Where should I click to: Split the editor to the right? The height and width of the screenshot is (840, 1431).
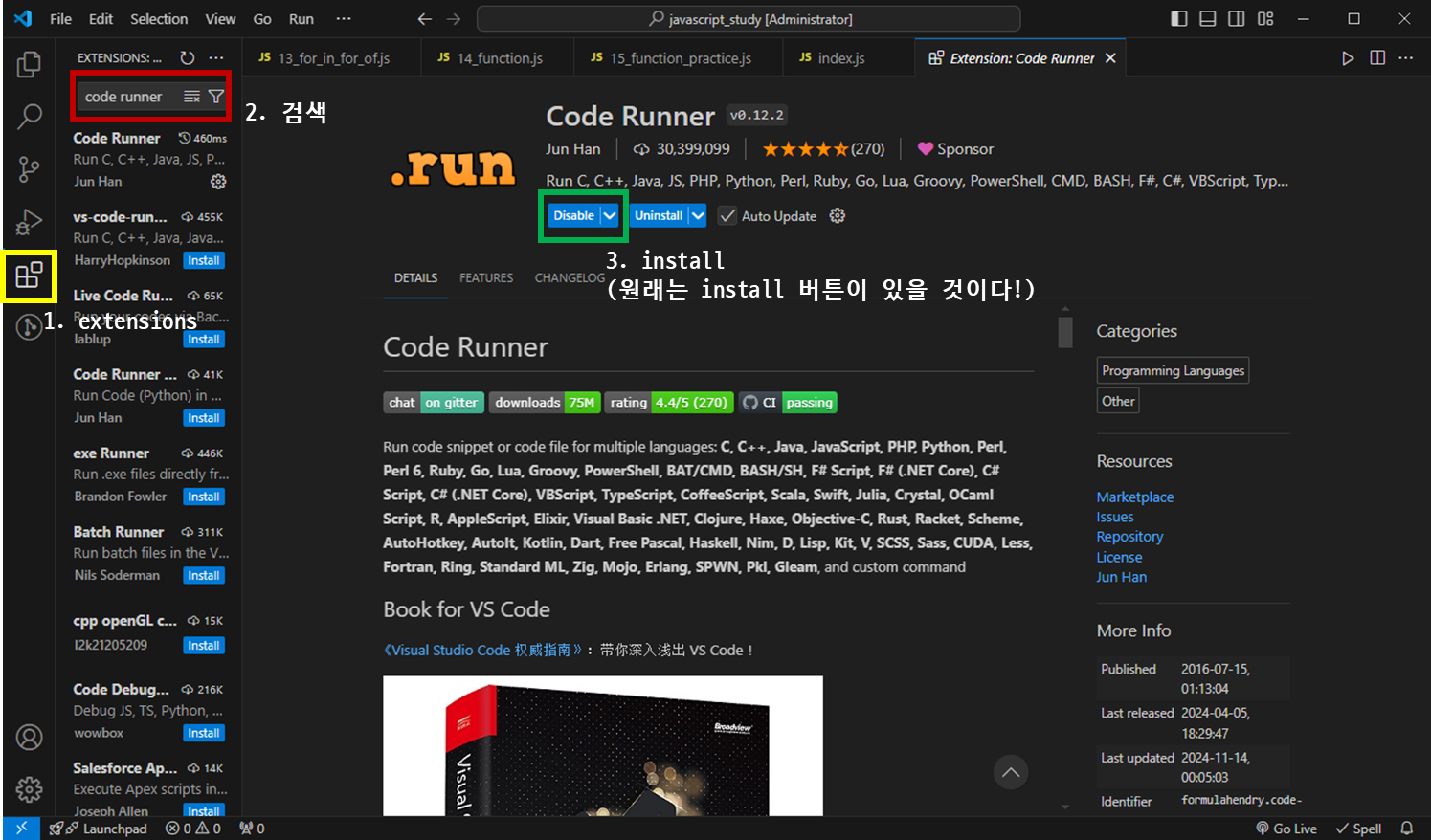pos(1377,58)
